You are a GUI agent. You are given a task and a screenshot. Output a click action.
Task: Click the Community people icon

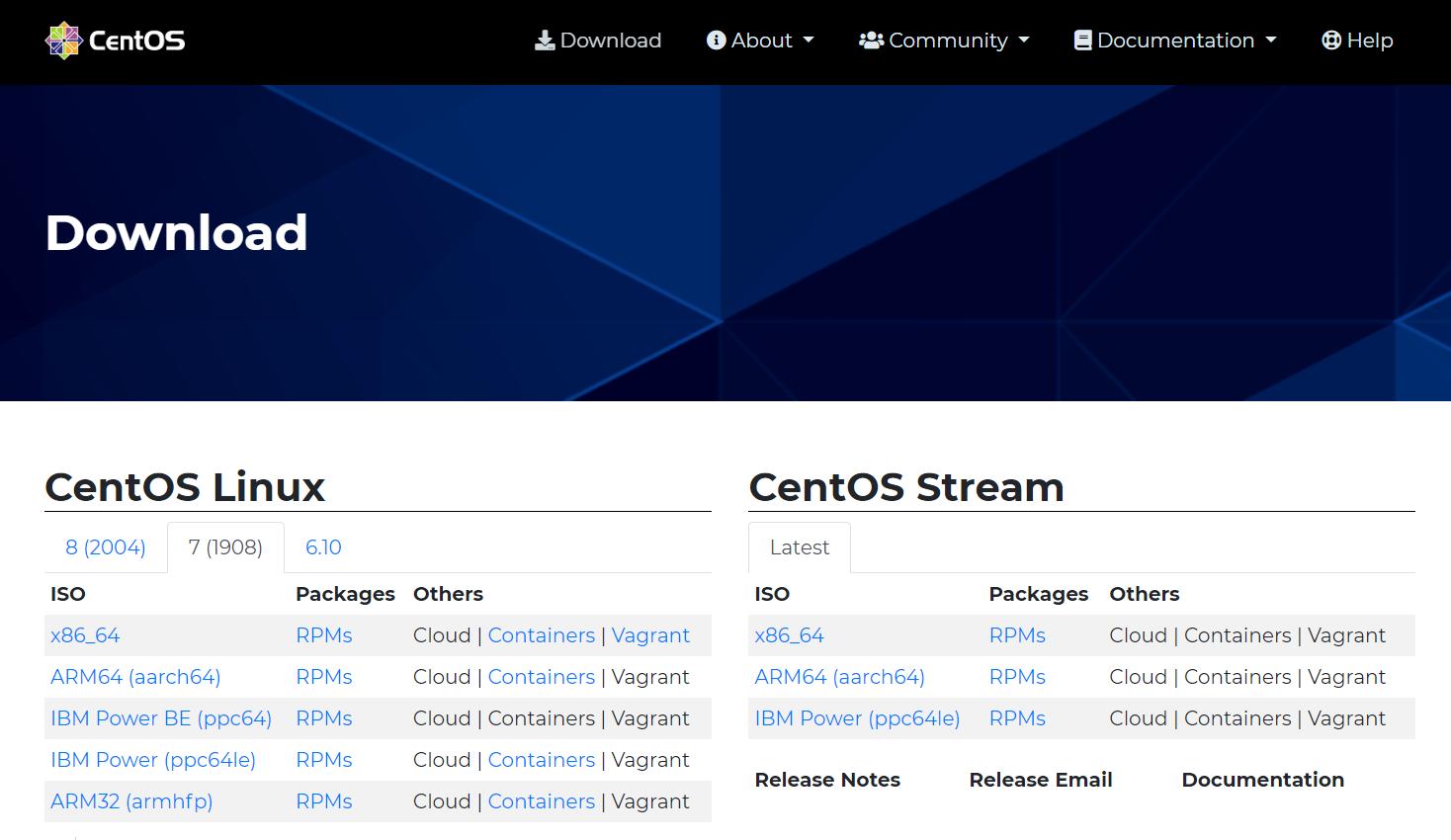pos(871,41)
